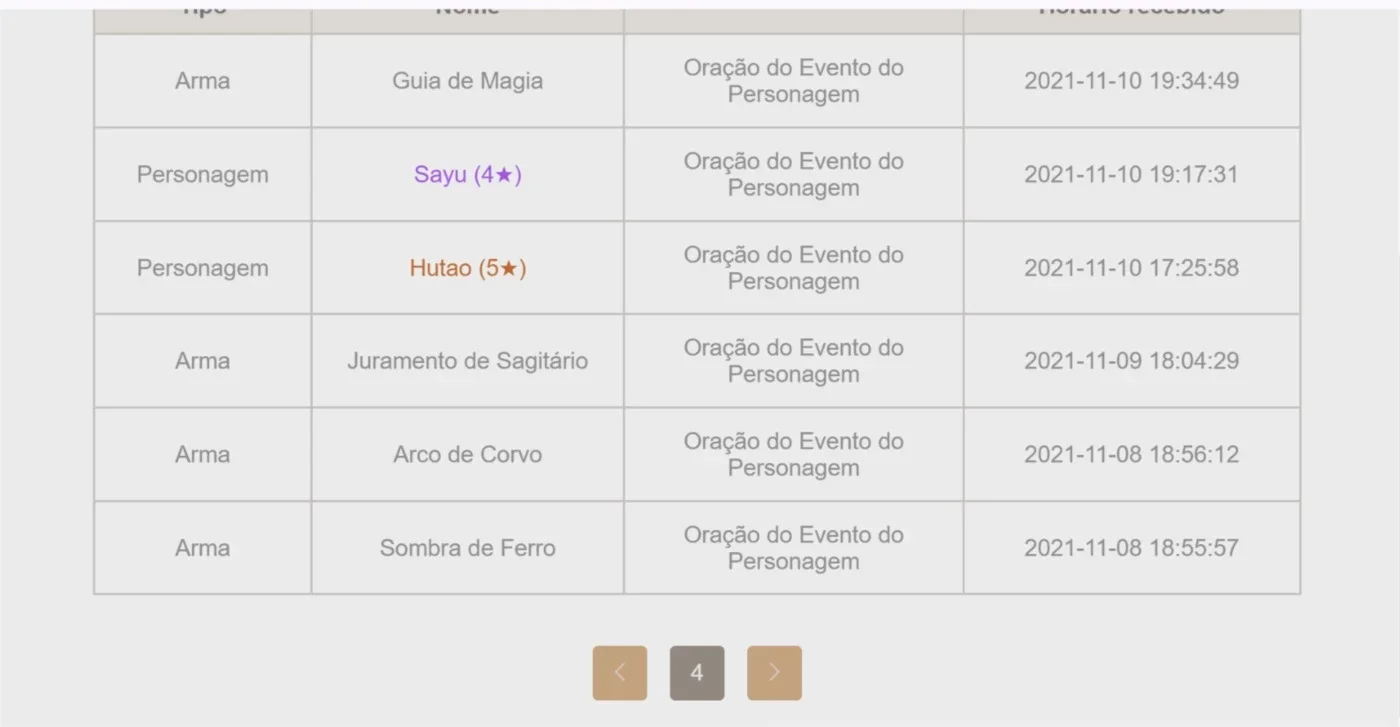Select the timestamp 2021-11-08 18:56:12
Image resolution: width=1400 pixels, height=727 pixels.
(x=1131, y=454)
